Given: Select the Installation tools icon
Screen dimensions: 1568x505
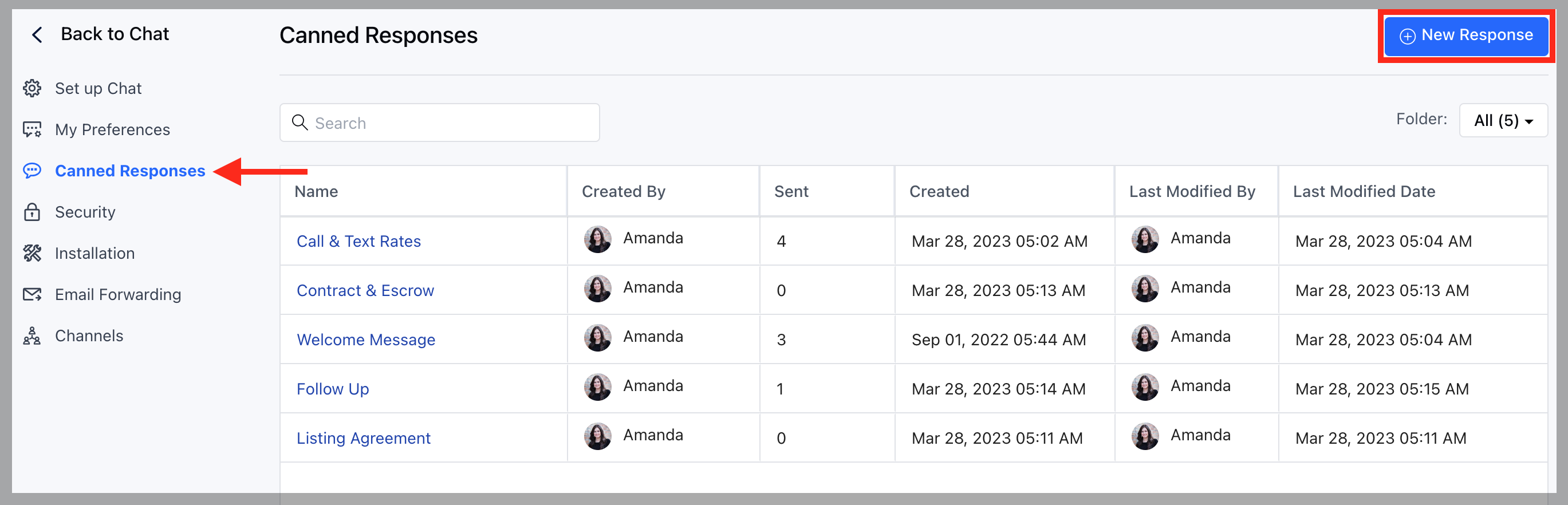Looking at the screenshot, I should point(32,253).
